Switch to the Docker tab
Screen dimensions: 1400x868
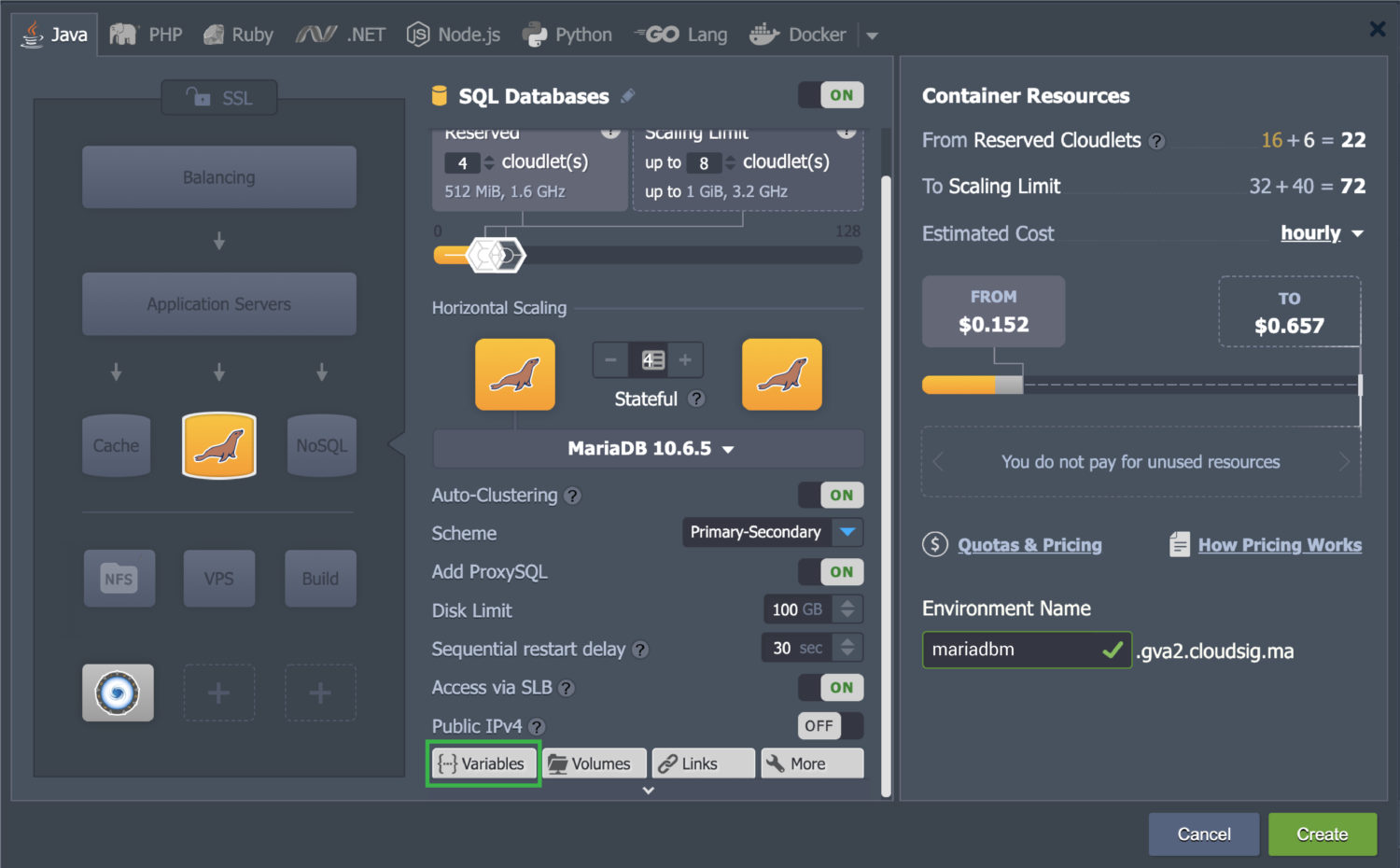[798, 34]
